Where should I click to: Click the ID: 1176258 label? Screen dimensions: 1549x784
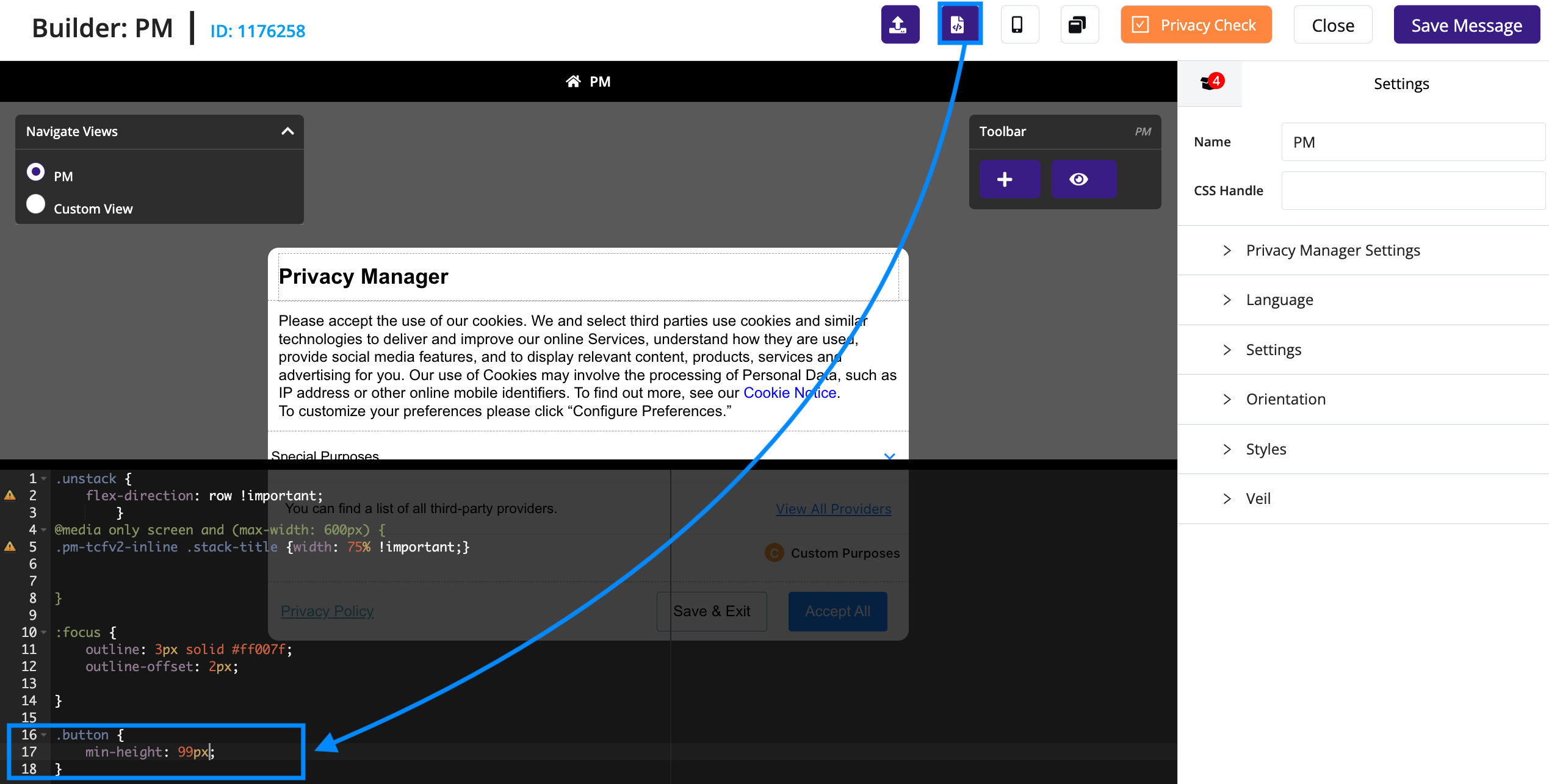(258, 31)
